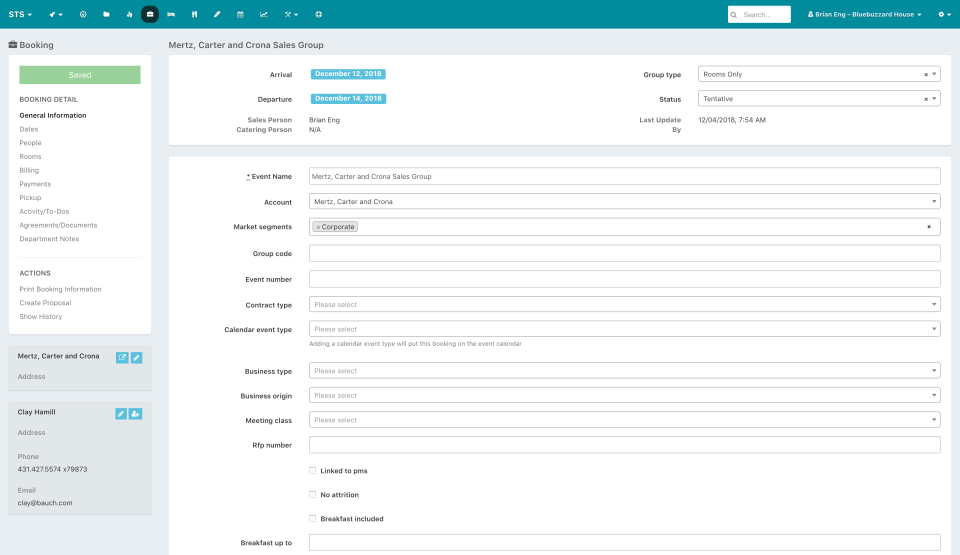Enable the No attrition checkbox
This screenshot has height=555, width=960.
pyautogui.click(x=312, y=494)
